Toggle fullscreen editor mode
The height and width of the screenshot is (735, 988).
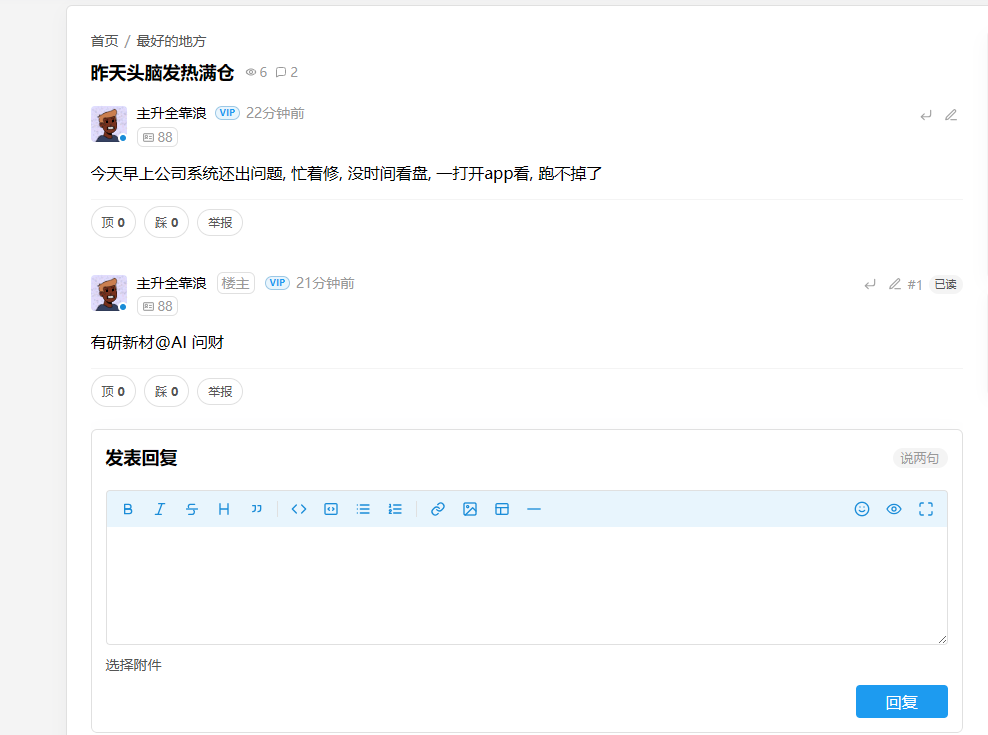pos(926,509)
